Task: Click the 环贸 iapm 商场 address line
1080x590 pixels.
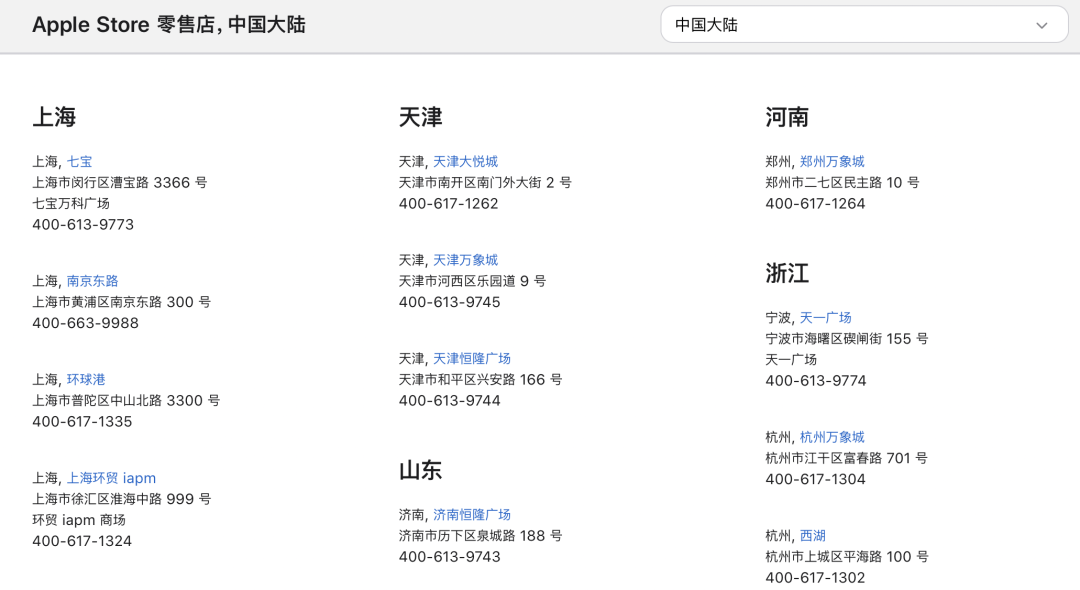Action: 79,520
